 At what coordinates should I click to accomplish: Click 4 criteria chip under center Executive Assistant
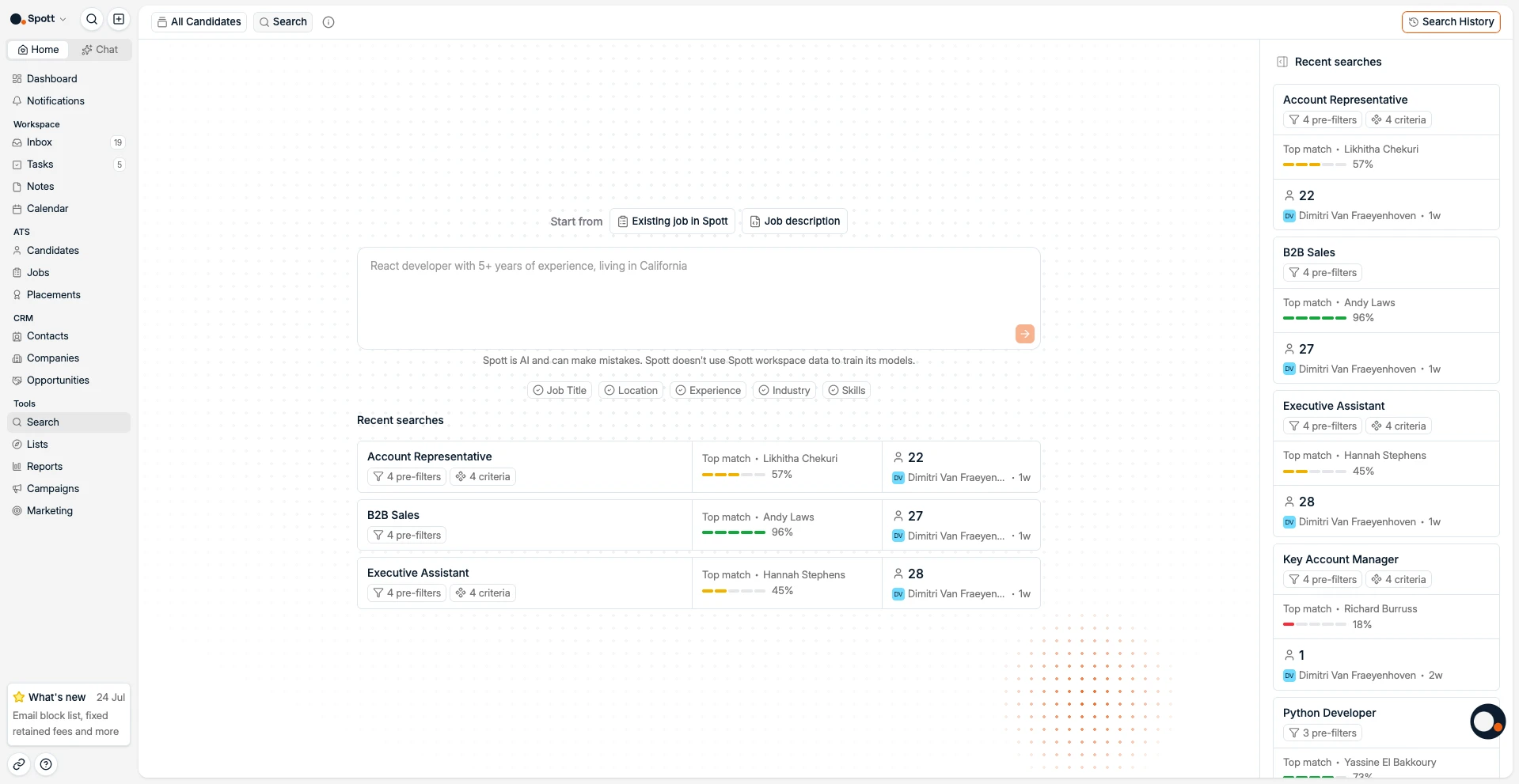click(483, 593)
